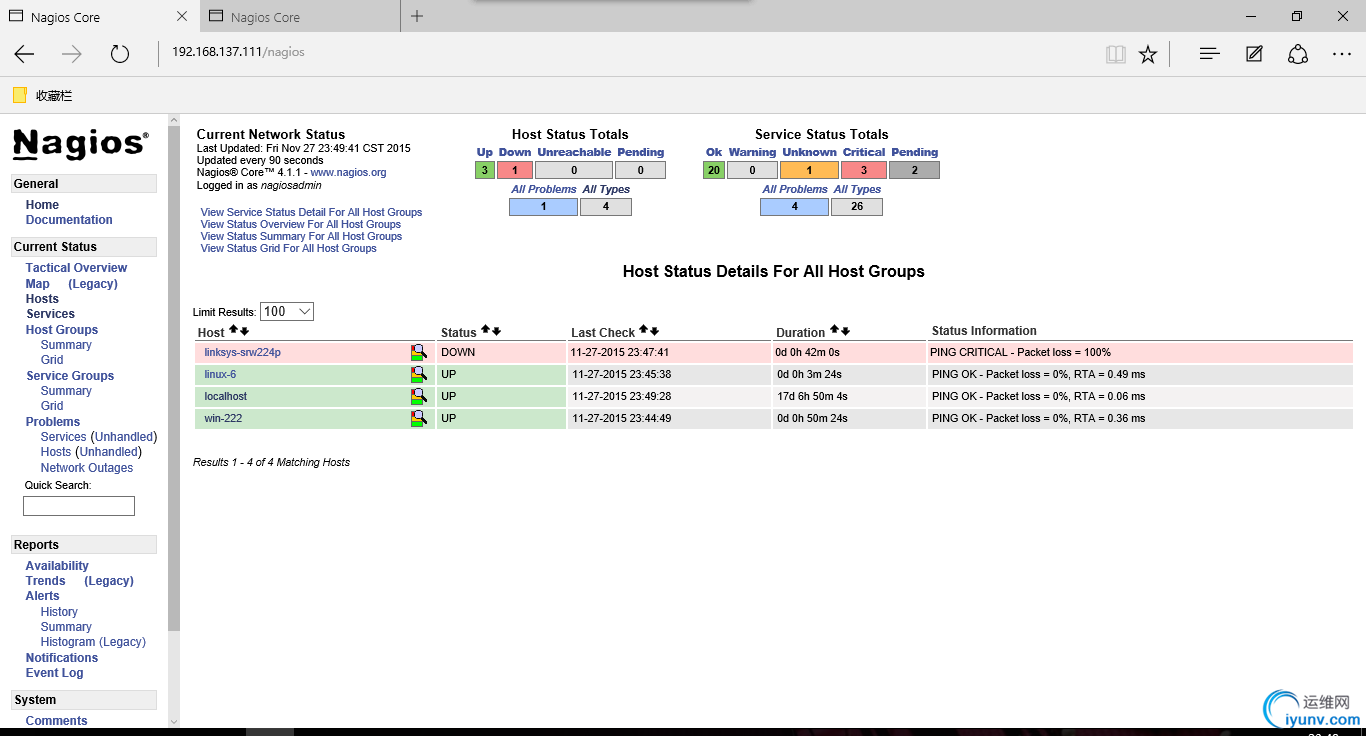Image resolution: width=1366 pixels, height=736 pixels.
Task: Sort Host column descending arrow
Action: (x=244, y=330)
